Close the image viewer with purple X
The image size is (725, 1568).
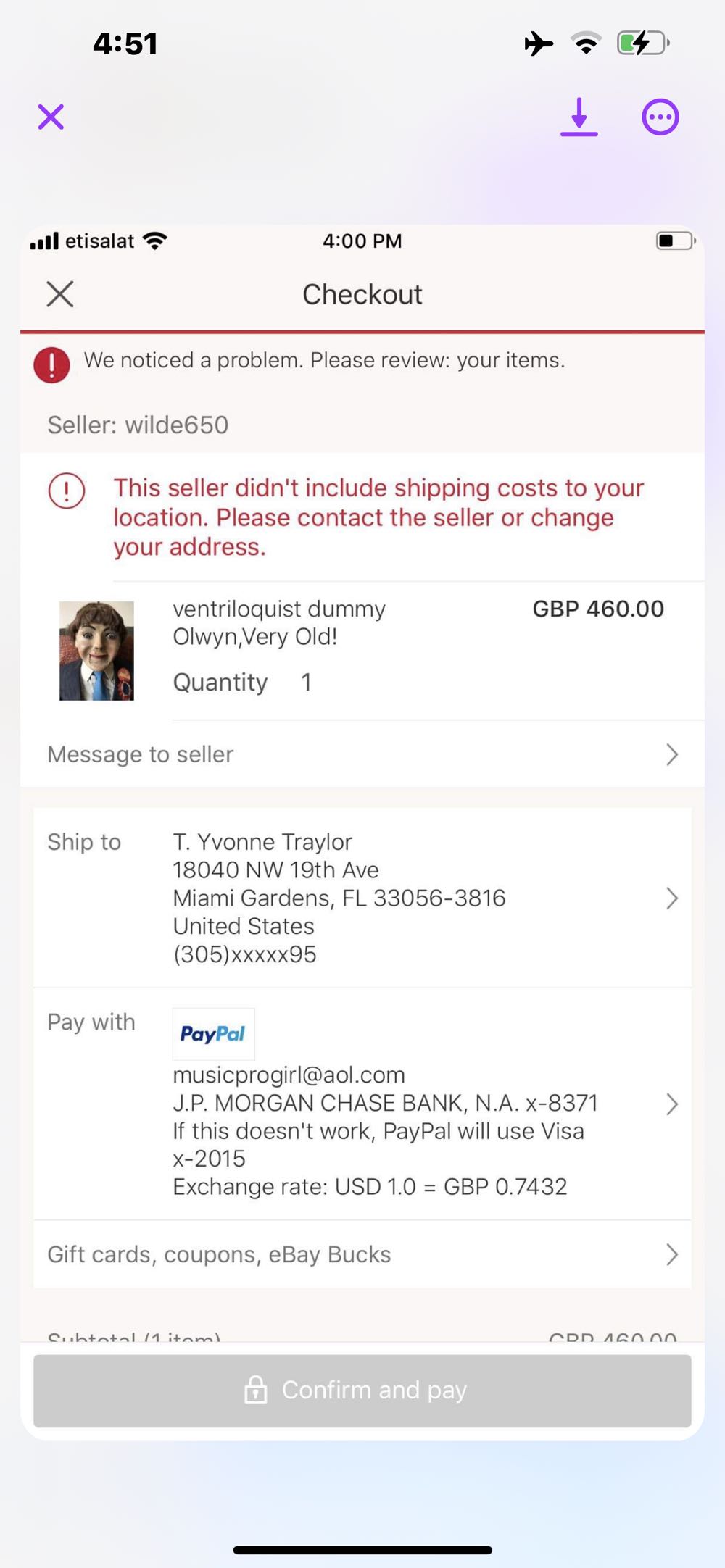[x=51, y=117]
